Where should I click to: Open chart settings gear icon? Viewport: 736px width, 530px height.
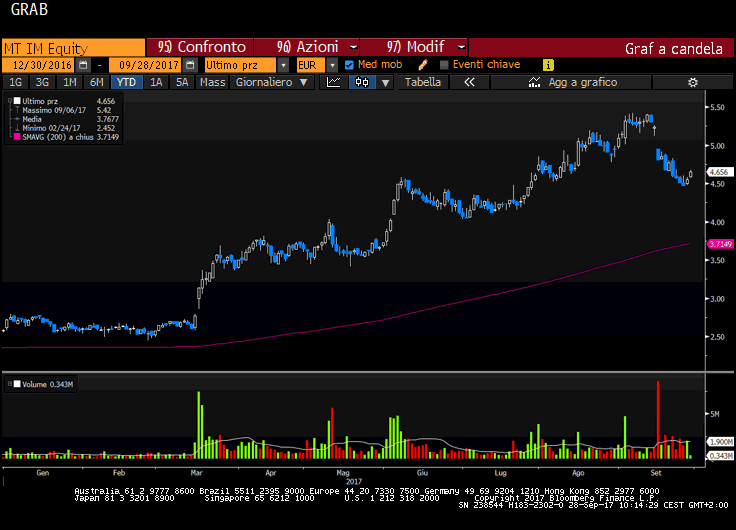click(x=692, y=82)
